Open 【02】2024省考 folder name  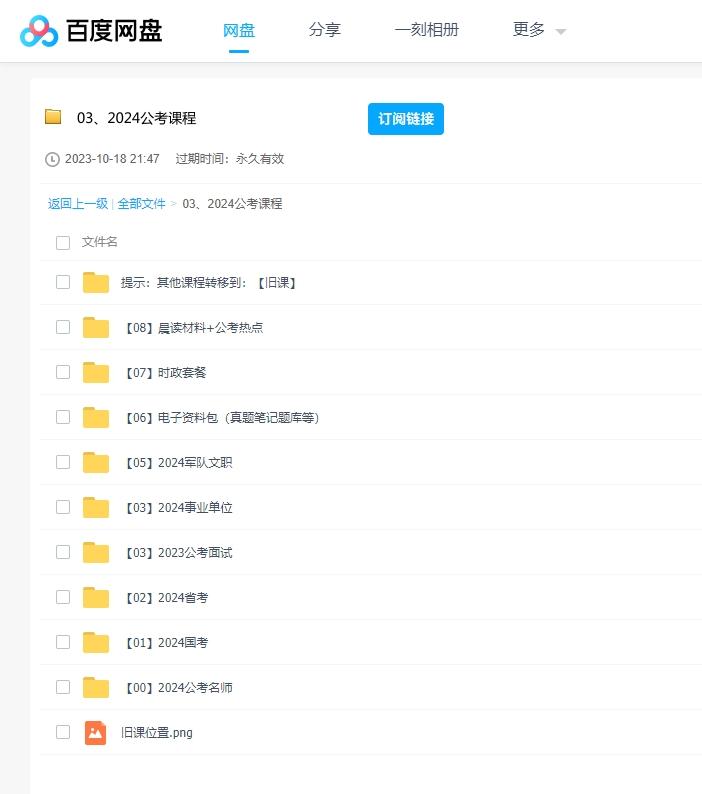165,598
